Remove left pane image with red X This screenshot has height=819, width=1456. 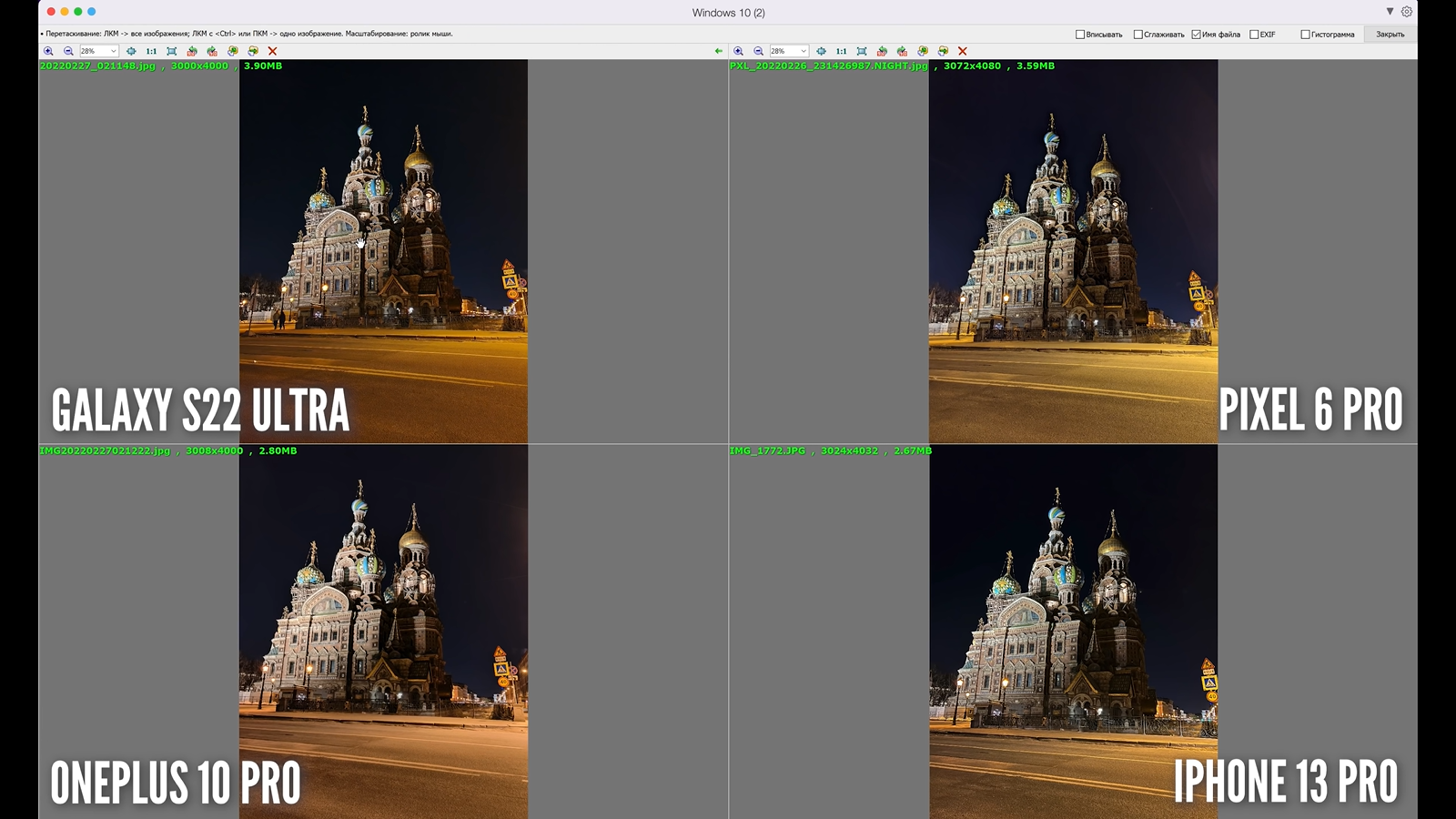click(x=272, y=51)
